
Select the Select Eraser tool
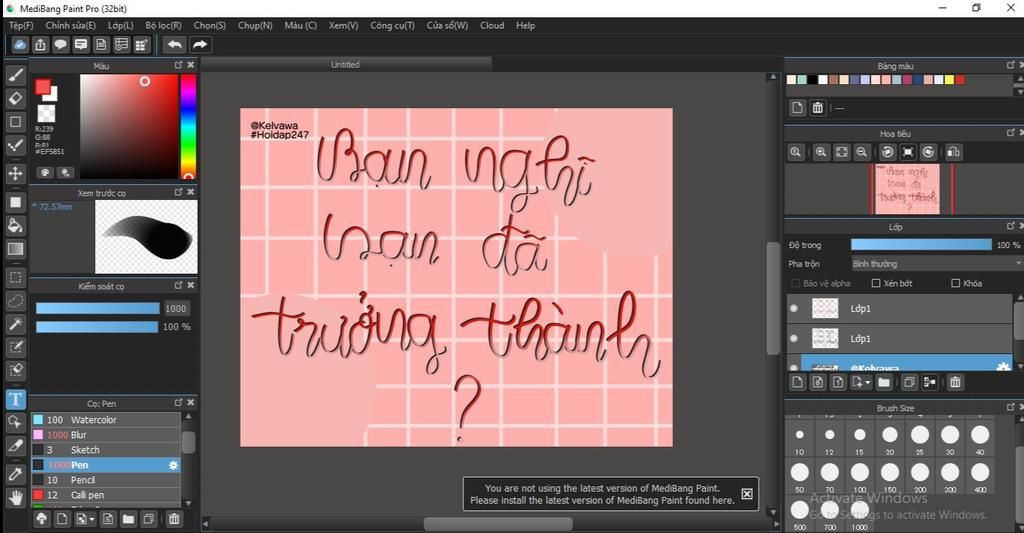(16, 370)
